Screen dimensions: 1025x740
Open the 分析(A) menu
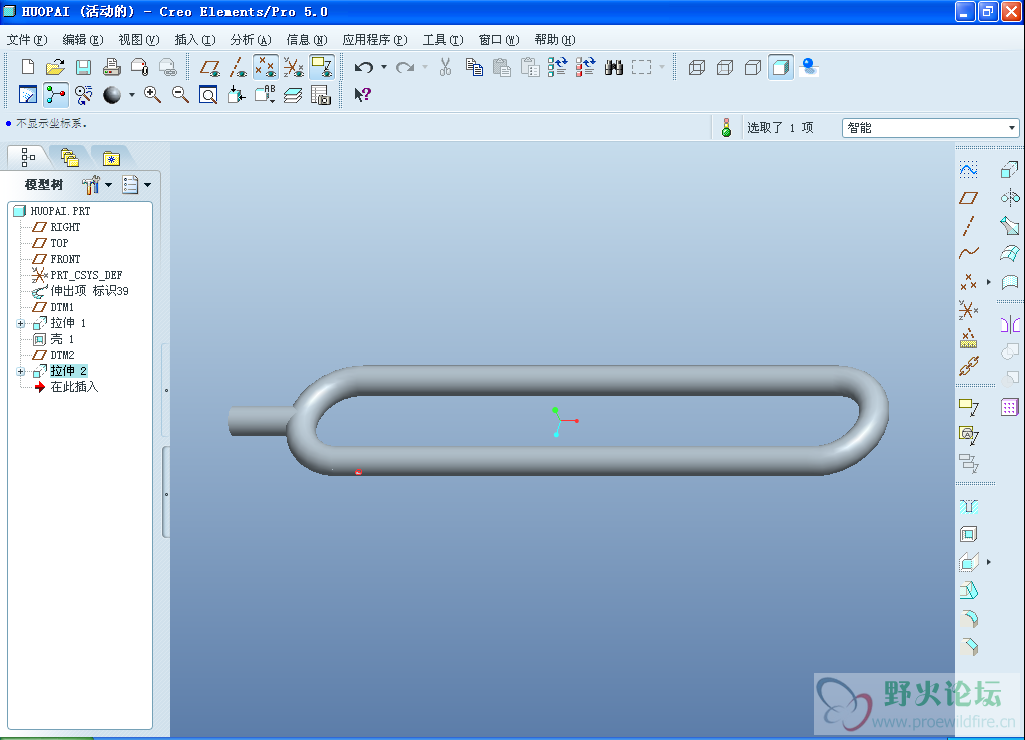[251, 40]
